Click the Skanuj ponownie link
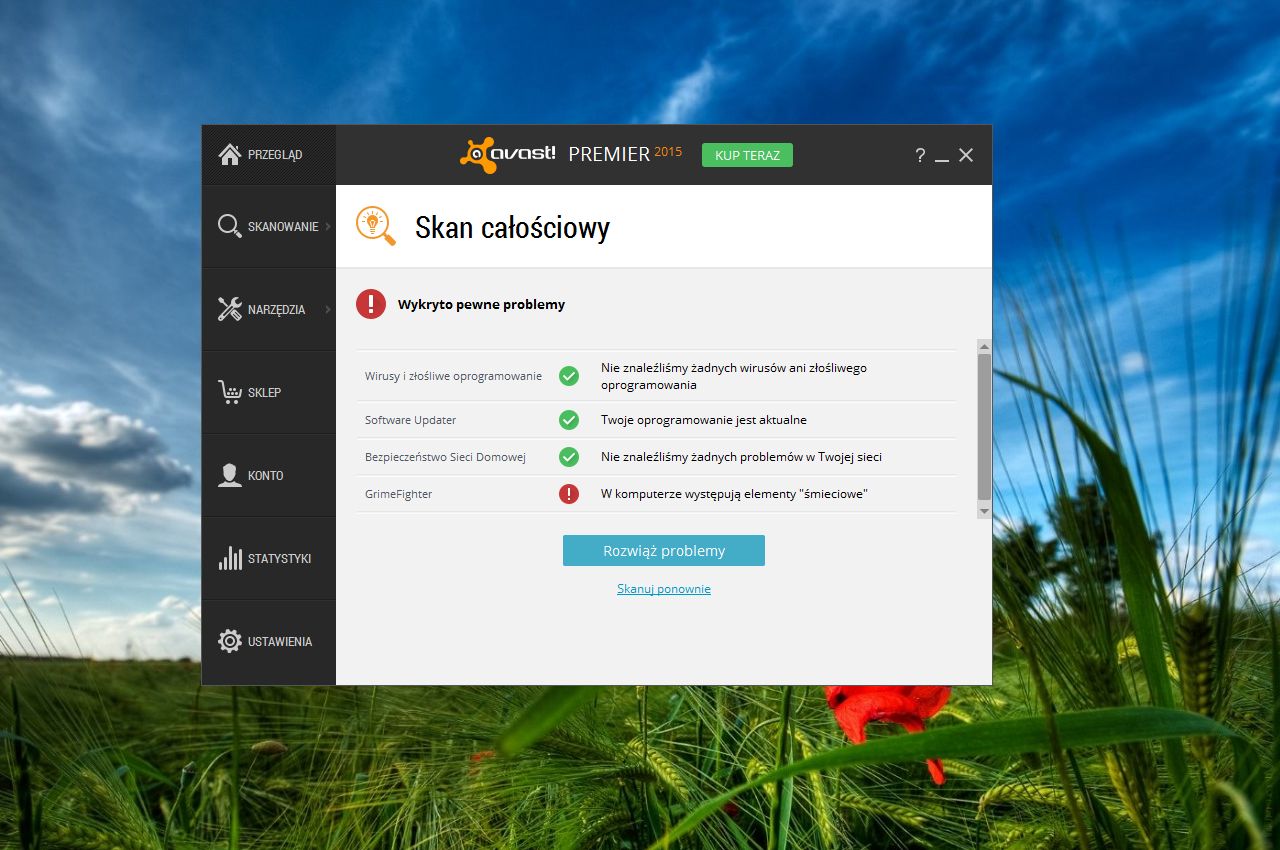The height and width of the screenshot is (850, 1280). tap(664, 589)
